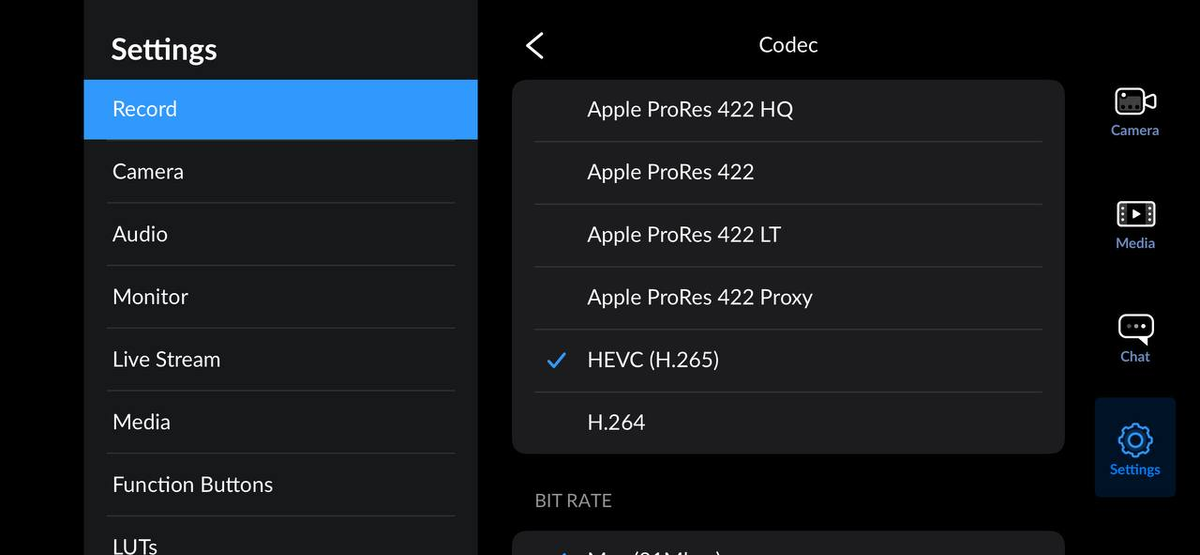Open the Media clips icon
The image size is (1200, 555).
(x=1135, y=214)
